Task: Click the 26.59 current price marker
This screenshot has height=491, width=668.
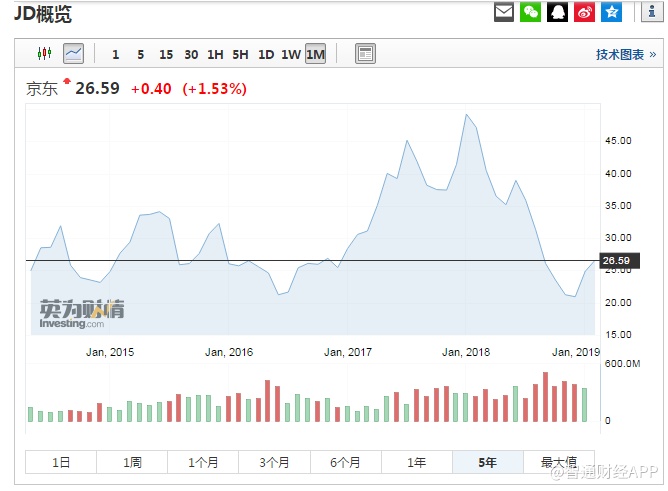Action: [619, 261]
